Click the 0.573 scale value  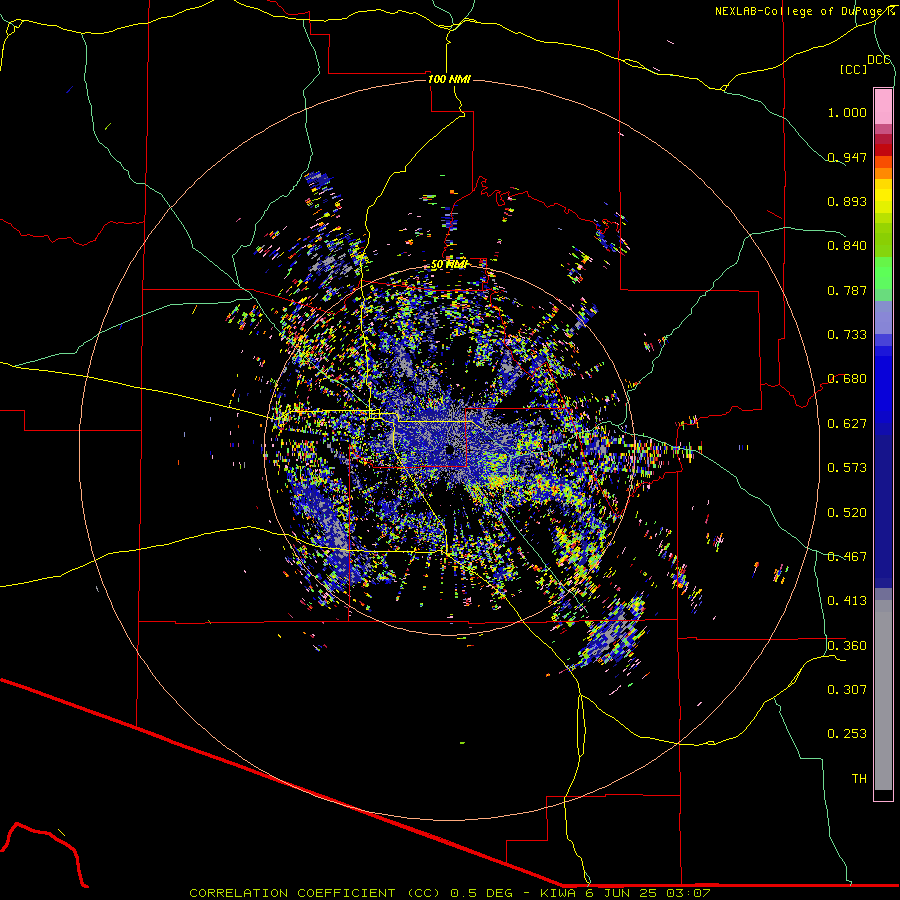[x=847, y=468]
